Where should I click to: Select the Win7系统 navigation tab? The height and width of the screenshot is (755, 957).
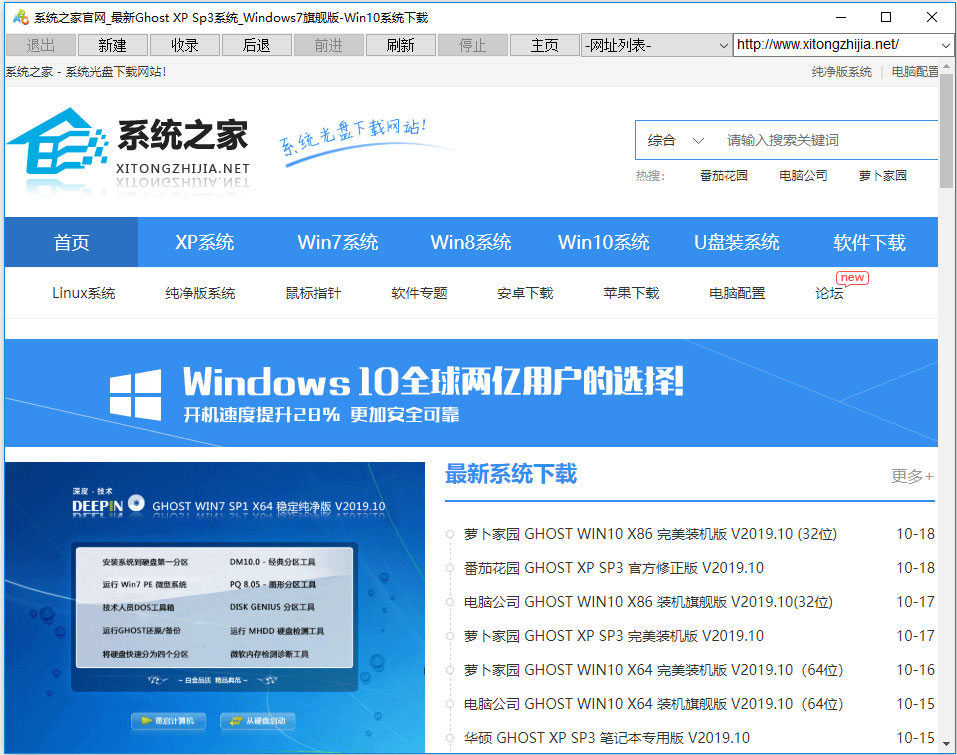pos(338,242)
